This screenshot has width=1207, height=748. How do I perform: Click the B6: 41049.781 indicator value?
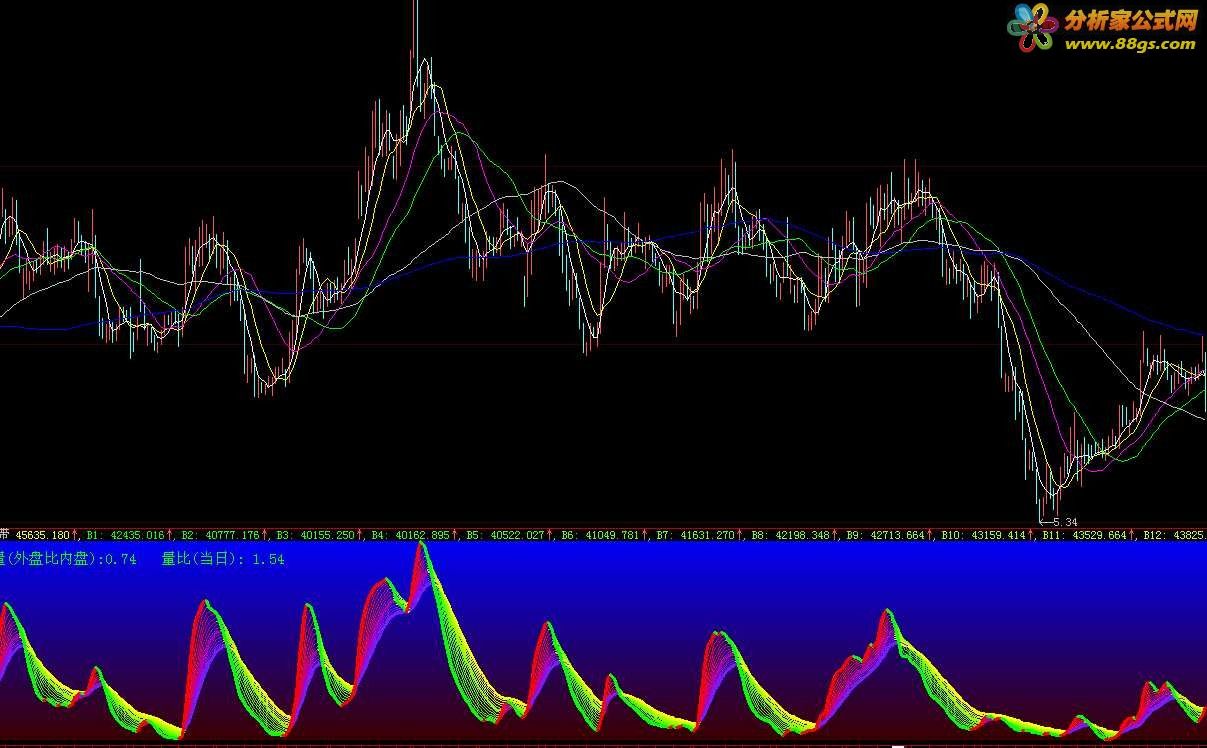tap(602, 536)
